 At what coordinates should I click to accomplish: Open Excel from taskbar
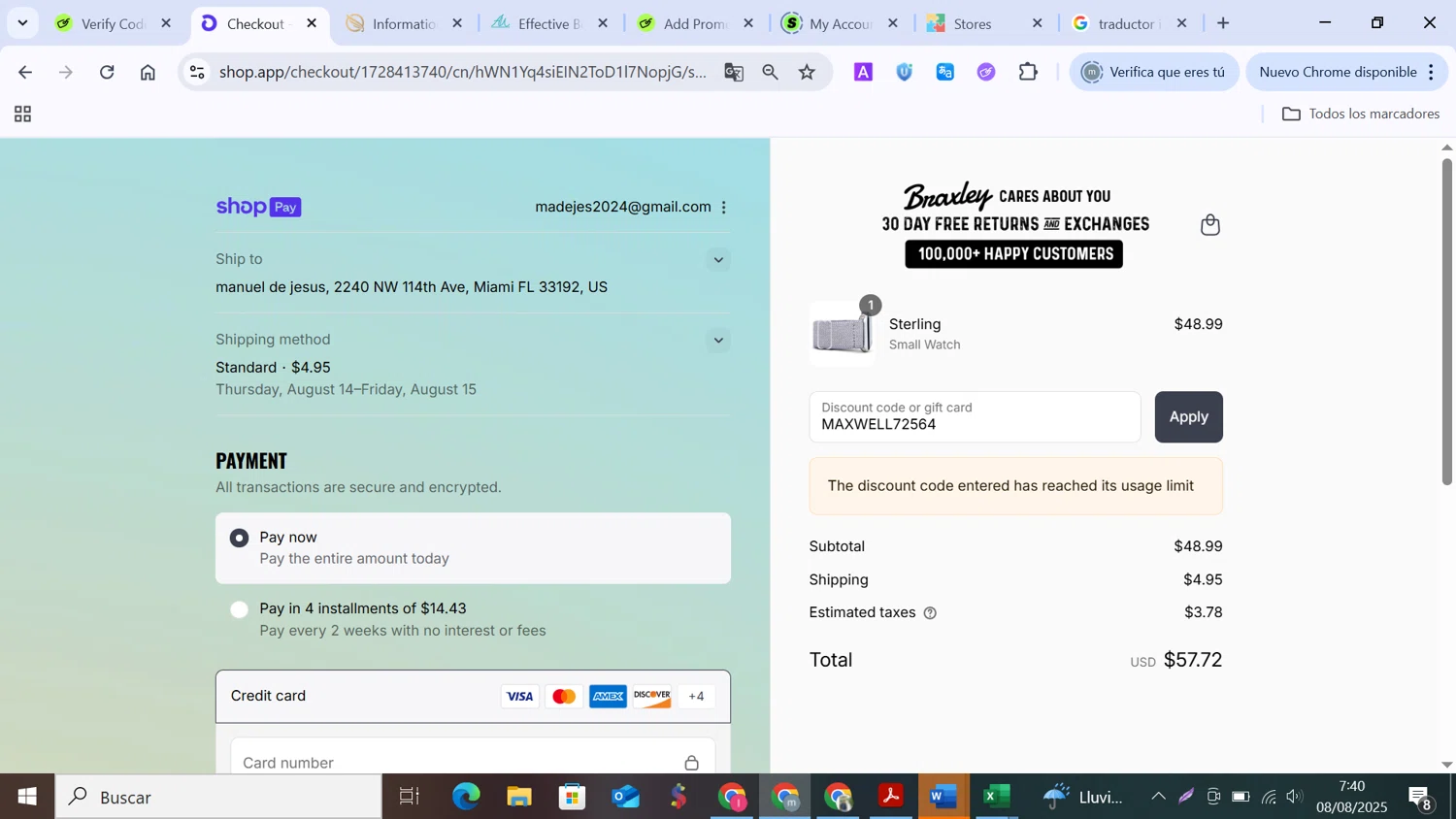(x=996, y=797)
